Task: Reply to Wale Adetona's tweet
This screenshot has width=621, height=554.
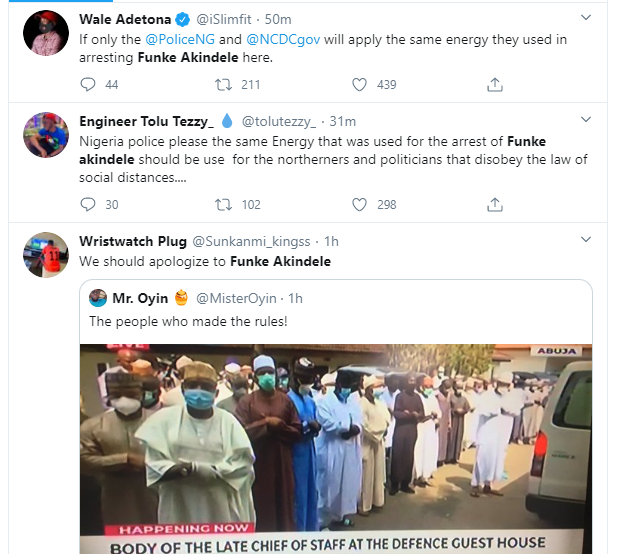Action: pyautogui.click(x=87, y=85)
